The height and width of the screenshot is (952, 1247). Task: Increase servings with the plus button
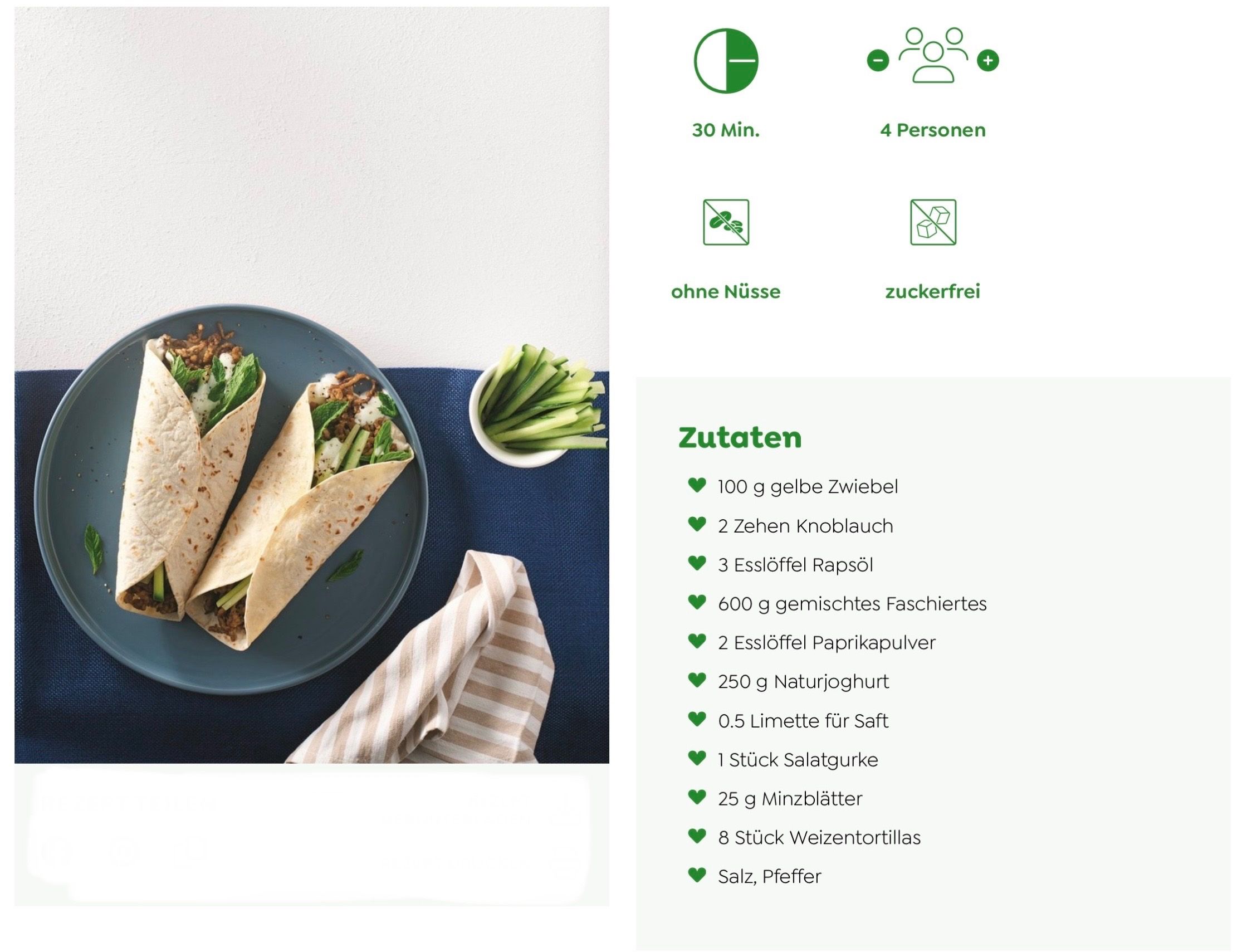[987, 60]
